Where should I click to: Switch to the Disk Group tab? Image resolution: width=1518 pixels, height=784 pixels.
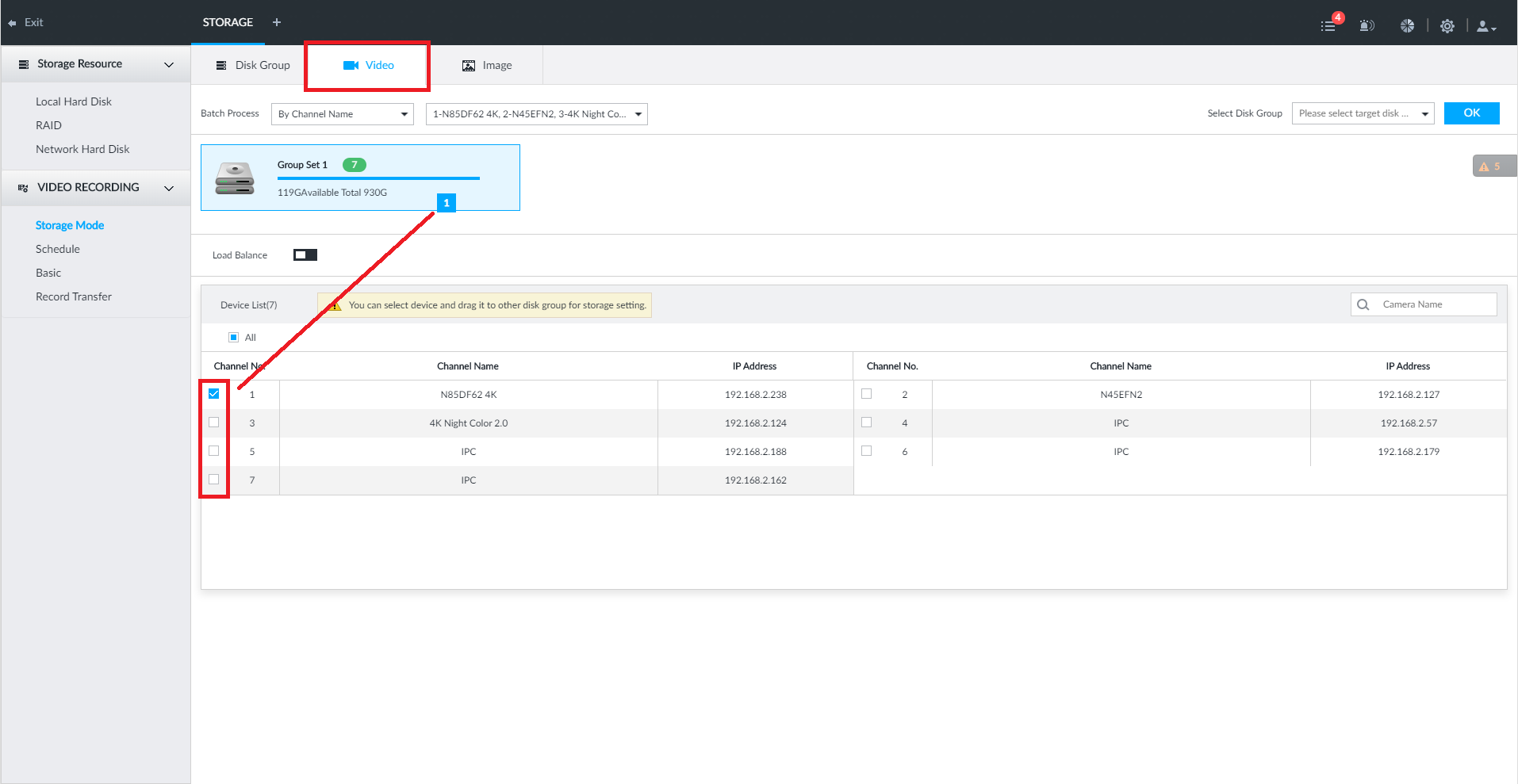coord(253,65)
